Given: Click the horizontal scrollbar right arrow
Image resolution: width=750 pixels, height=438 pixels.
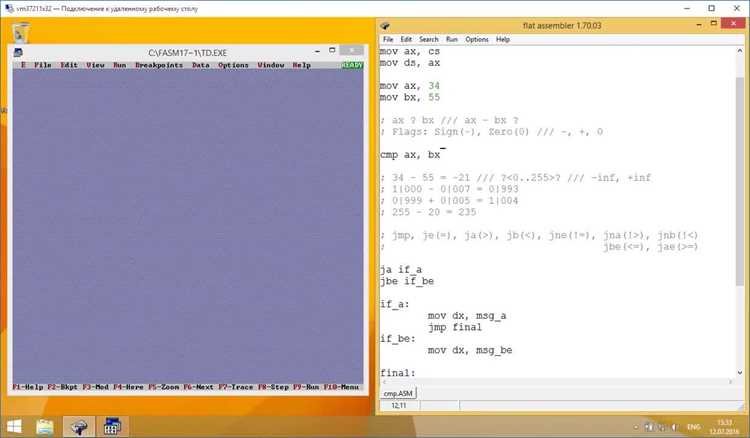Looking at the screenshot, I should [730, 382].
